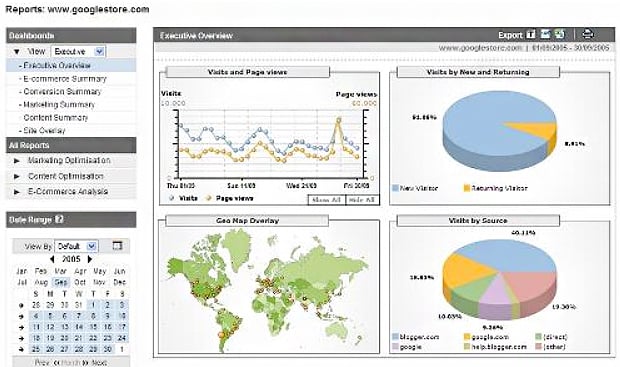Open the View By dropdown
The image size is (620, 367).
[76, 246]
